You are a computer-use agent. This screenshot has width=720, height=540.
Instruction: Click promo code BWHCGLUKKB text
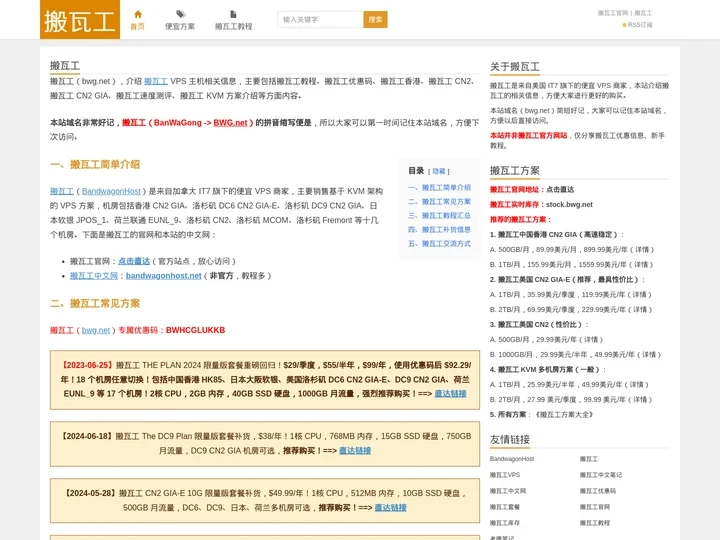pos(195,330)
